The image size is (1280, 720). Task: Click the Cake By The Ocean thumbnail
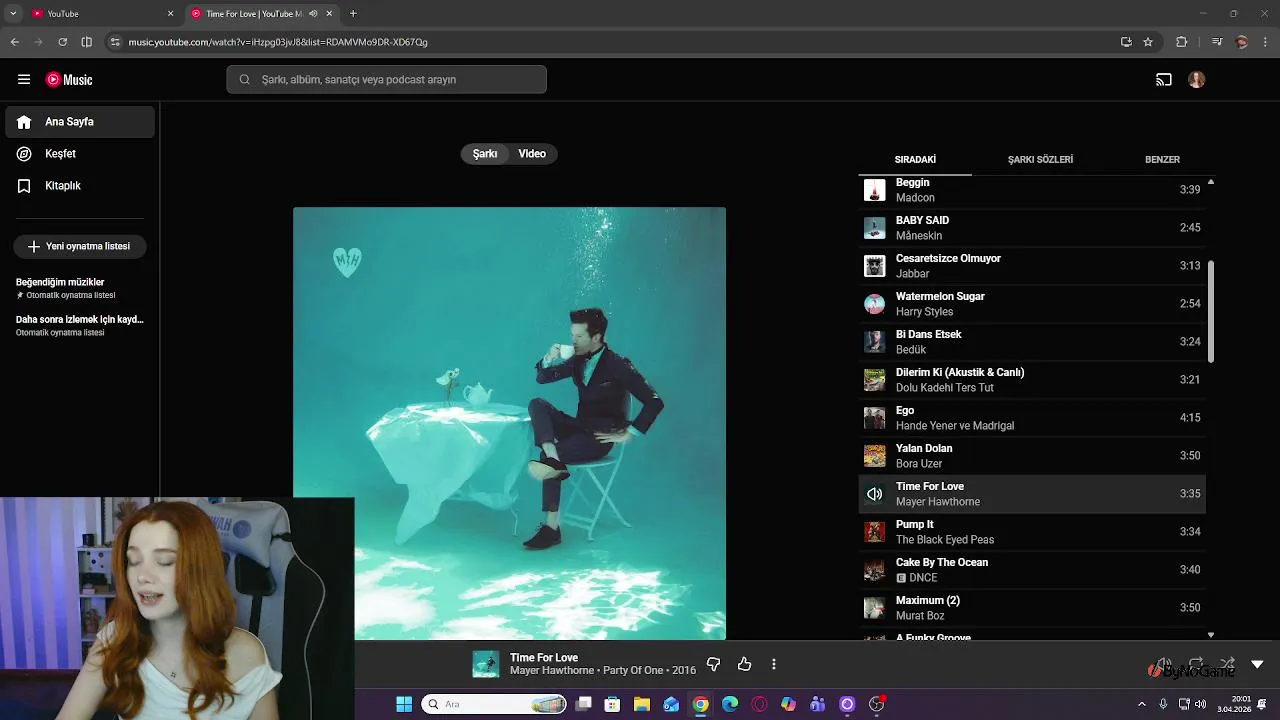pos(875,570)
